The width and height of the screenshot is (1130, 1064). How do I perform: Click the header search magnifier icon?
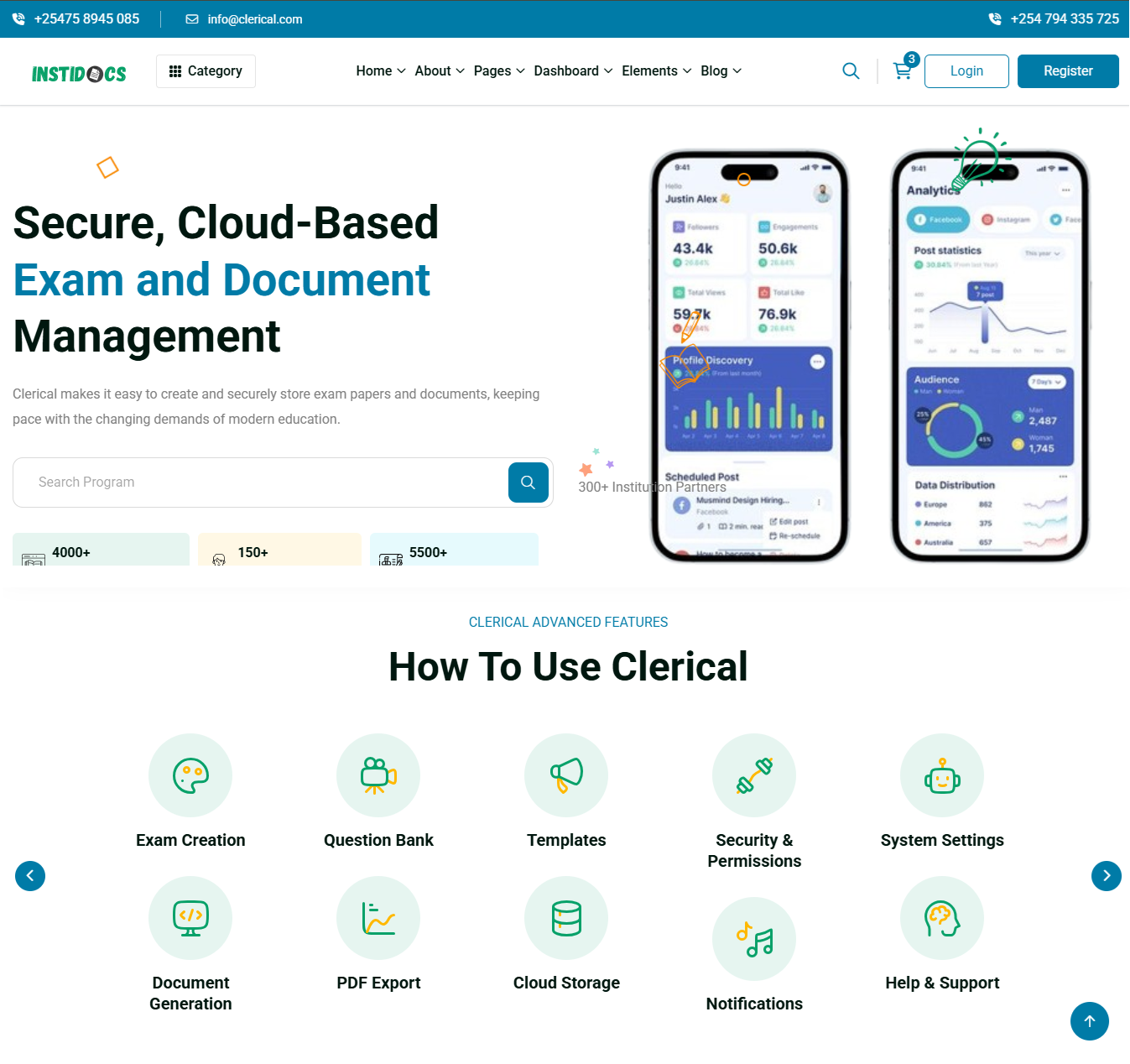tap(851, 71)
